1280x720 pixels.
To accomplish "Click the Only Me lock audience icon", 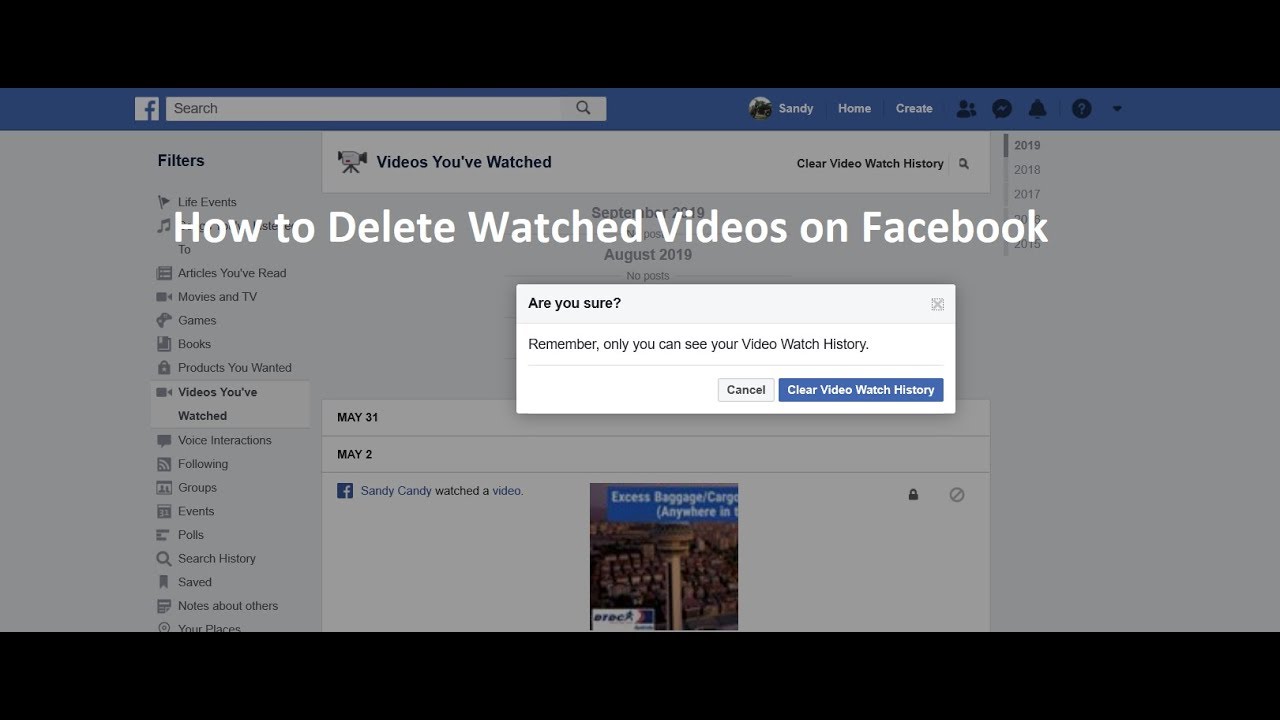I will (913, 495).
